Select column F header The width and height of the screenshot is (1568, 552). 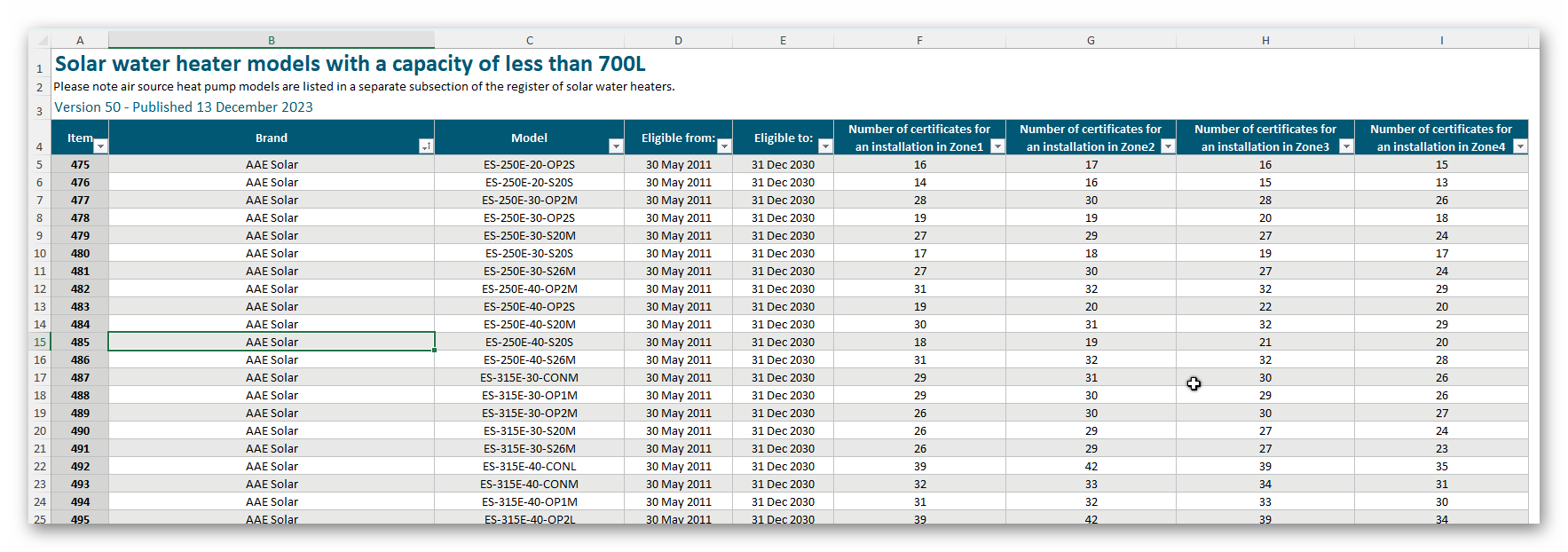pos(919,40)
